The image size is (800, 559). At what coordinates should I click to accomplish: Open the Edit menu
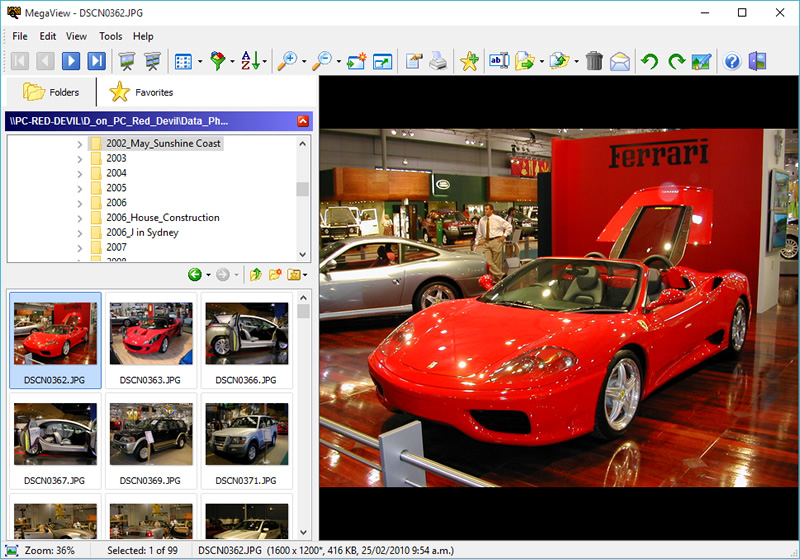[x=47, y=36]
